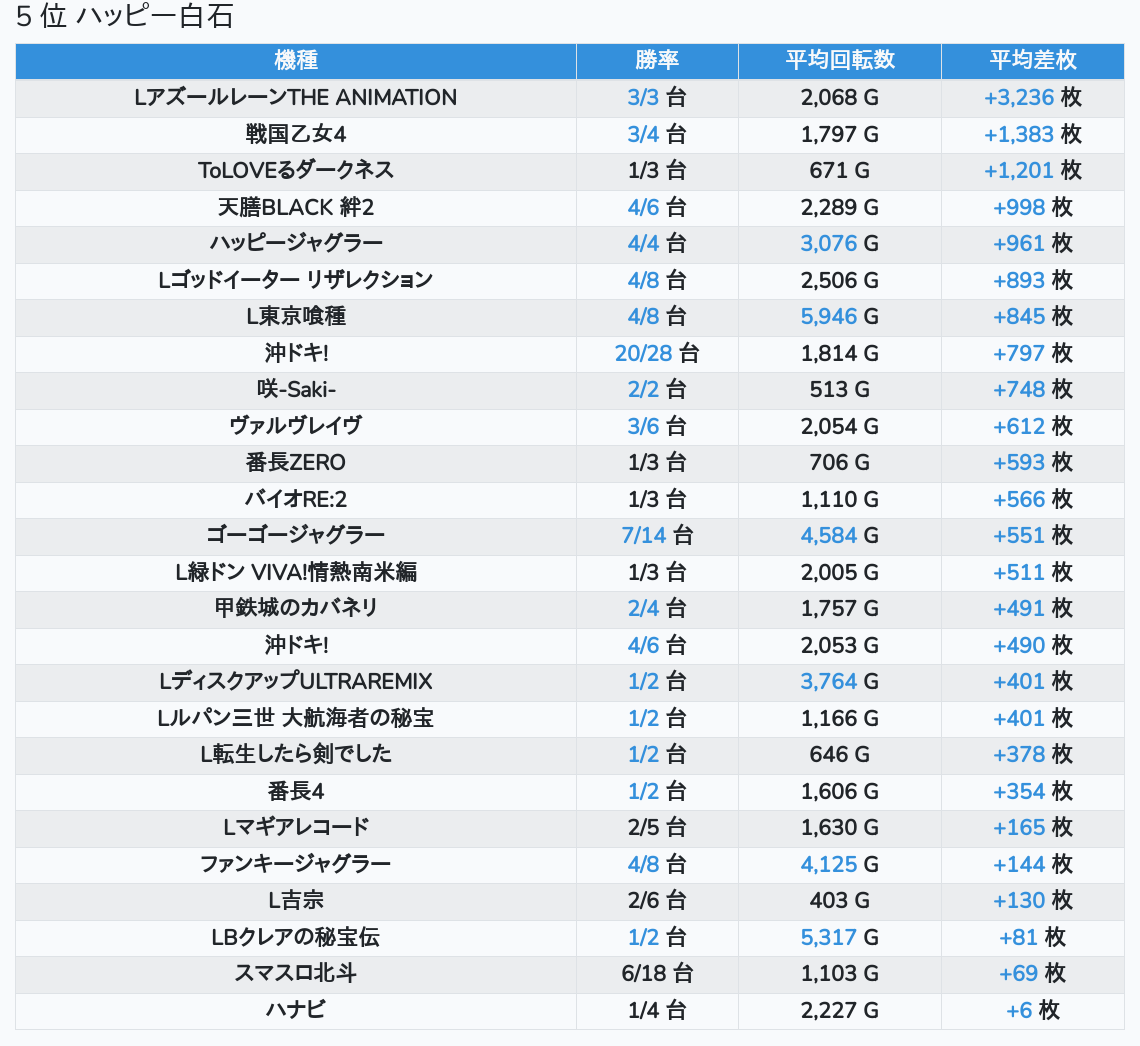Select the L吉宗 machine name
This screenshot has height=1046, width=1140.
pos(296,901)
